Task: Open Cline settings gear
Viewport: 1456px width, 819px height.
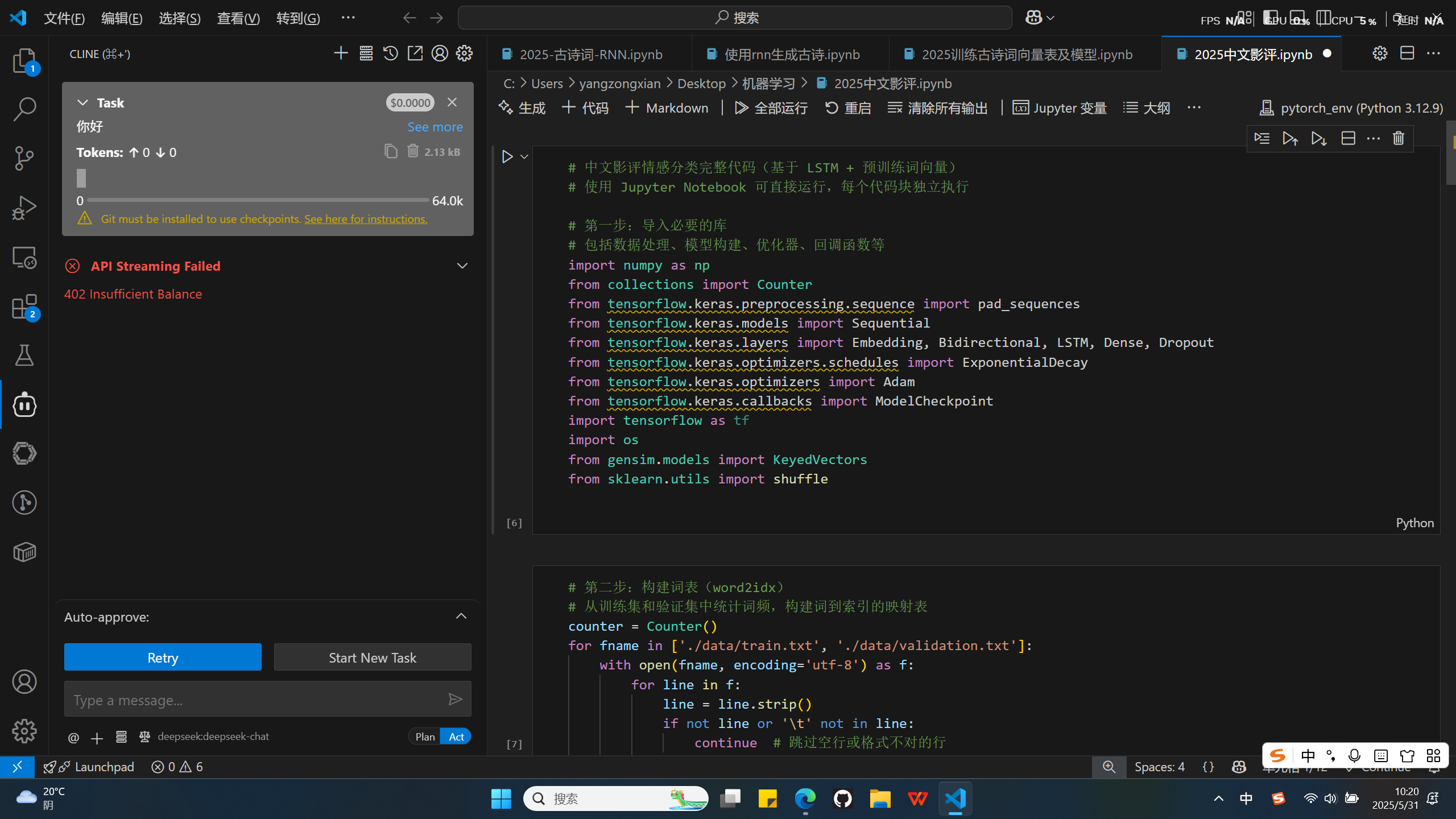Action: click(x=464, y=53)
